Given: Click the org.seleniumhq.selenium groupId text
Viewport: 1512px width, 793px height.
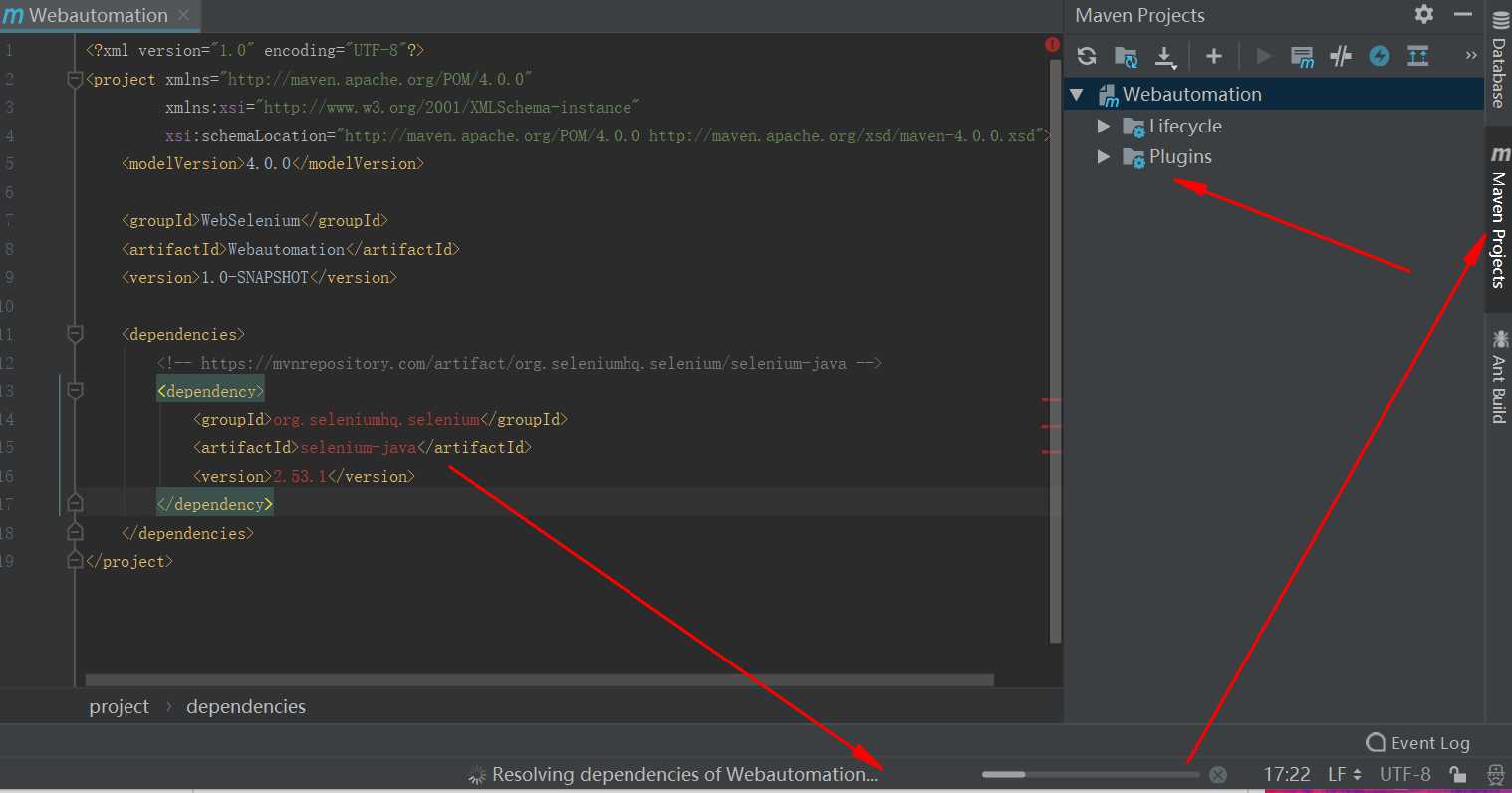Looking at the screenshot, I should point(377,419).
